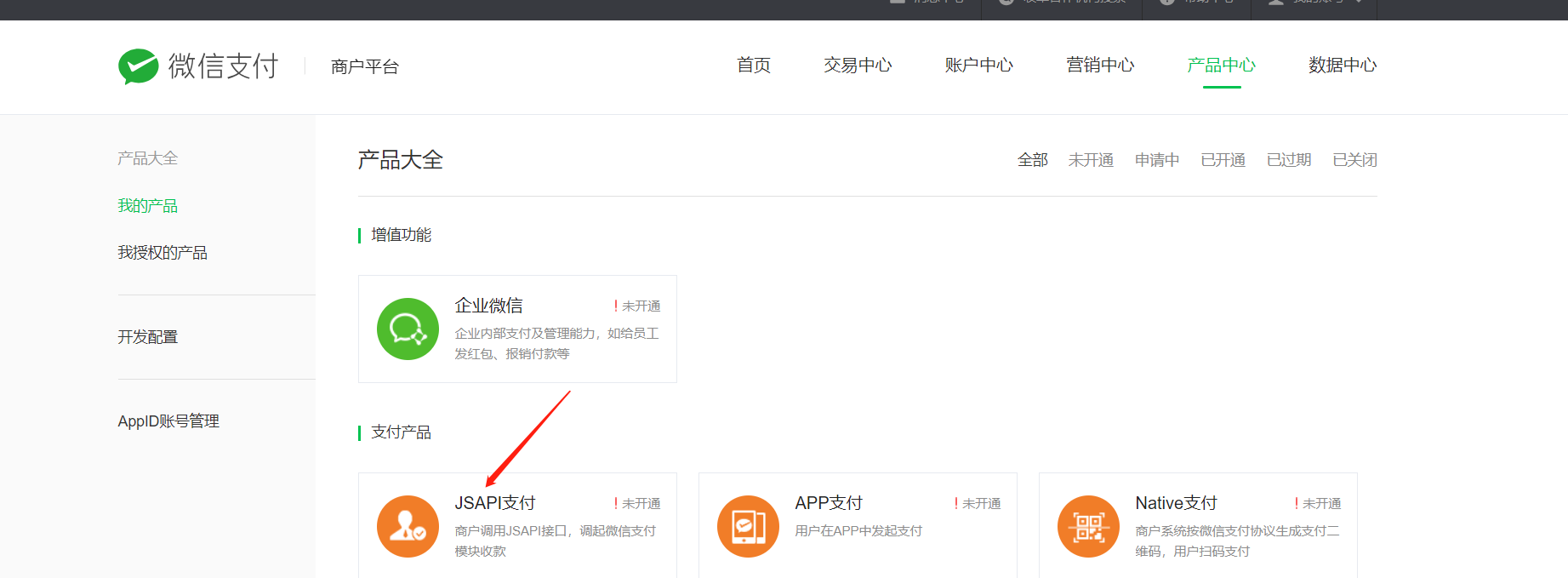Open the 数据中心 navigation tab
Viewport: 1568px width, 578px height.
pos(1343,66)
